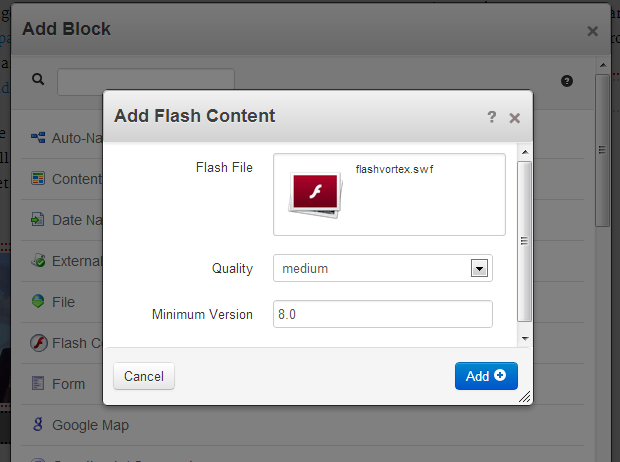Screen dimensions: 620x462
Task: Close the Add Block panel
Action: pos(592,31)
